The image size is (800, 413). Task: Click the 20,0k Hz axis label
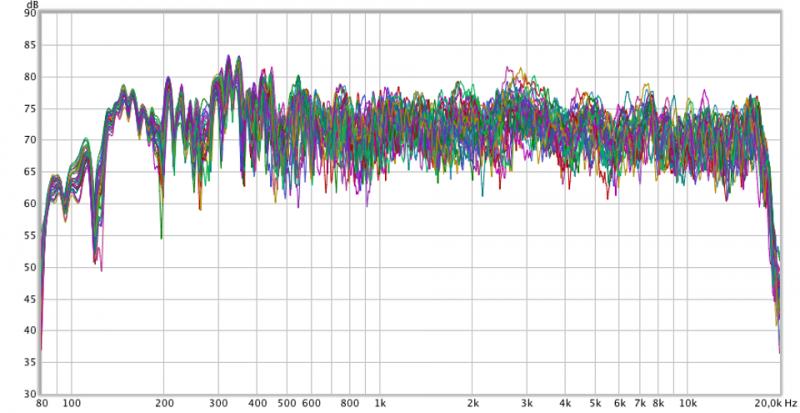point(776,403)
